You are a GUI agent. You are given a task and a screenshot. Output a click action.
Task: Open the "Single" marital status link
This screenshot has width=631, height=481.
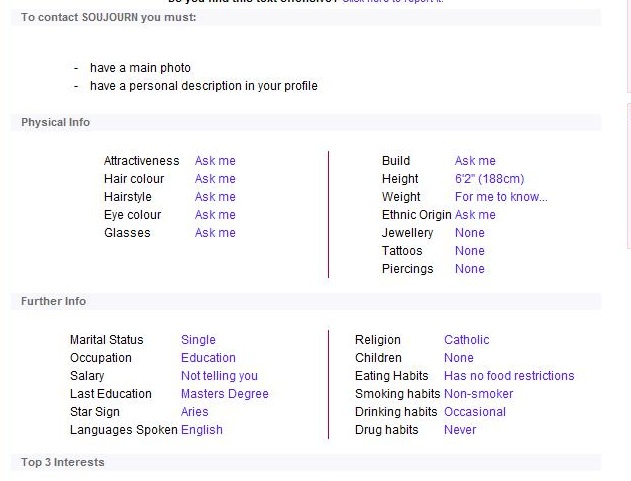point(198,340)
